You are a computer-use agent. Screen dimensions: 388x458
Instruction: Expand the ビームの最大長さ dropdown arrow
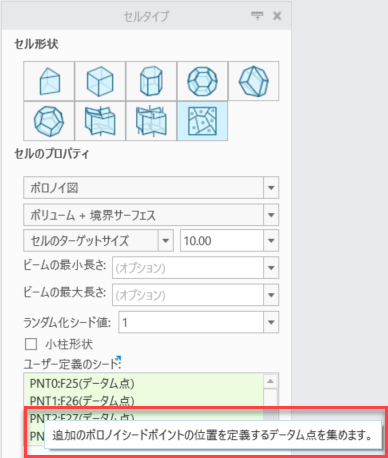(x=271, y=295)
